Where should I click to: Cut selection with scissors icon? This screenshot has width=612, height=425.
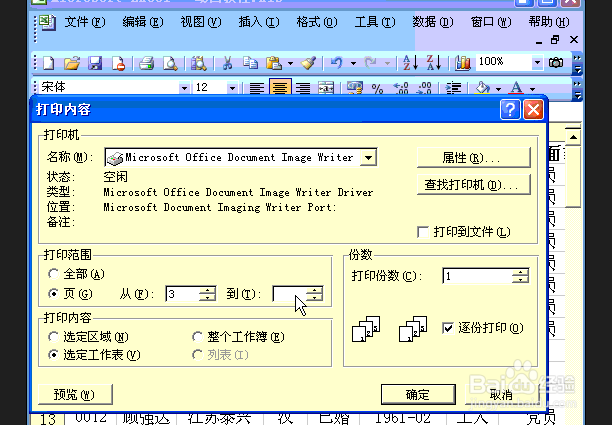tap(227, 63)
